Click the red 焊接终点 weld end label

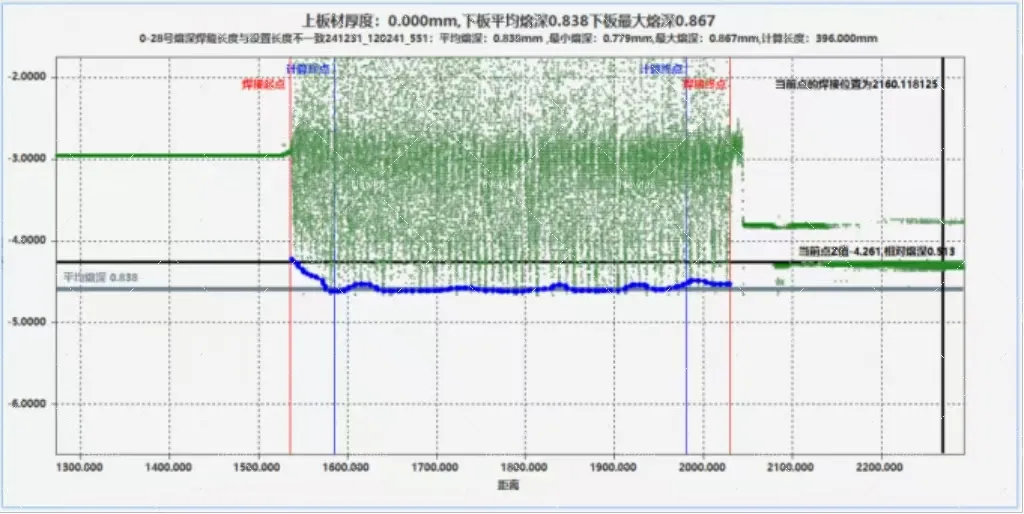tap(703, 85)
